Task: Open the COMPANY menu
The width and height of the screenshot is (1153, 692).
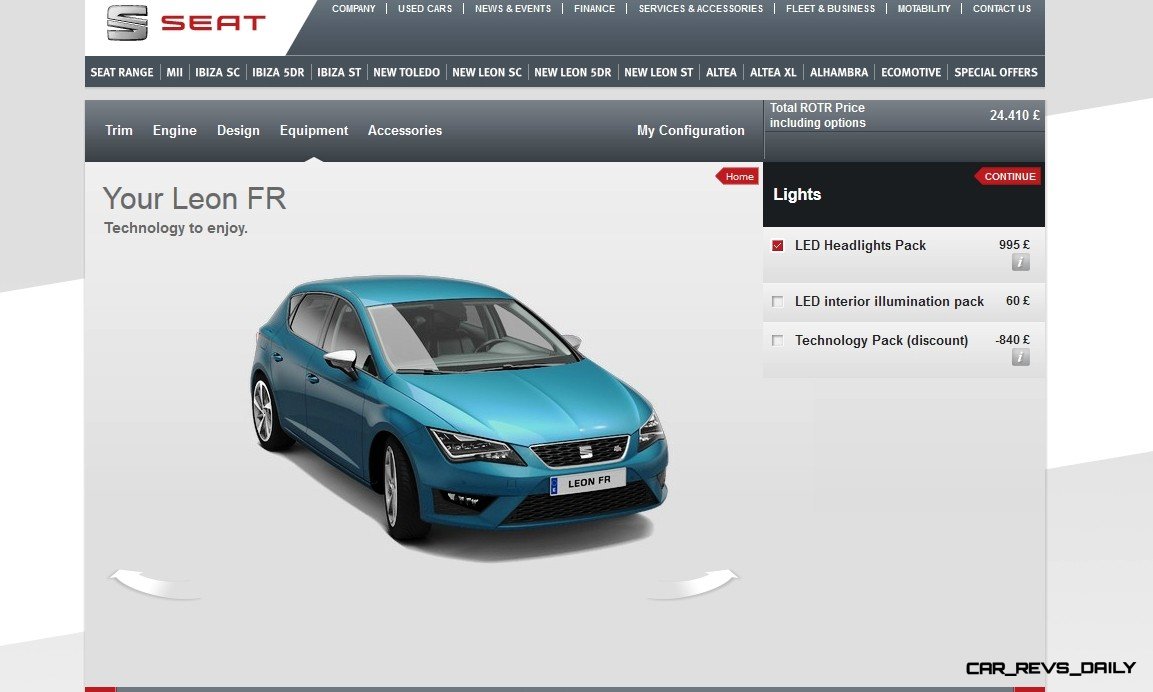Action: click(354, 9)
